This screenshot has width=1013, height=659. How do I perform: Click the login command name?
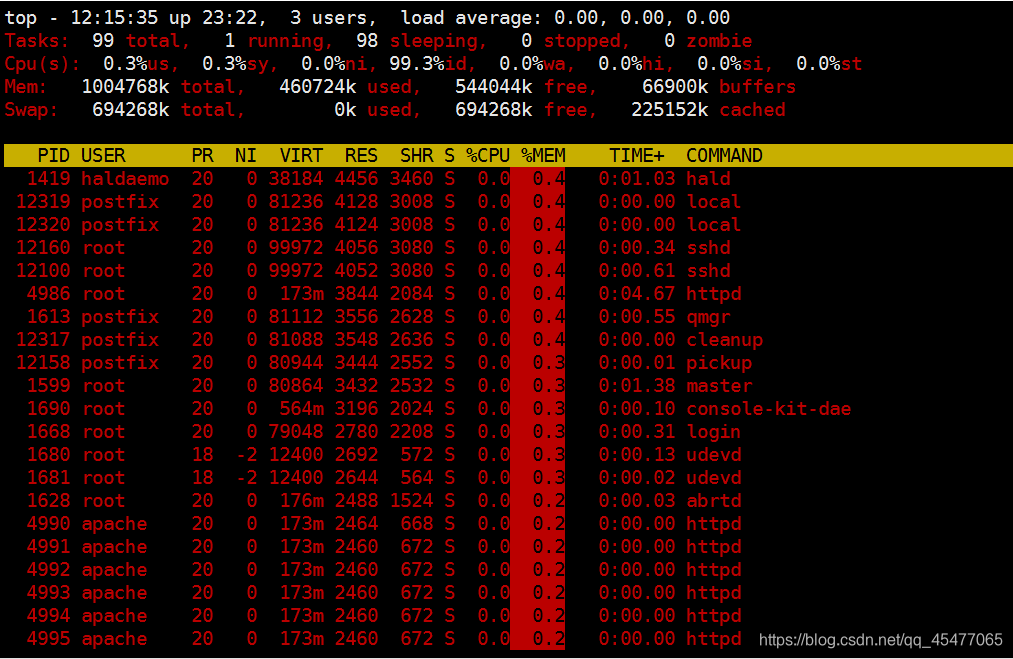click(x=713, y=432)
